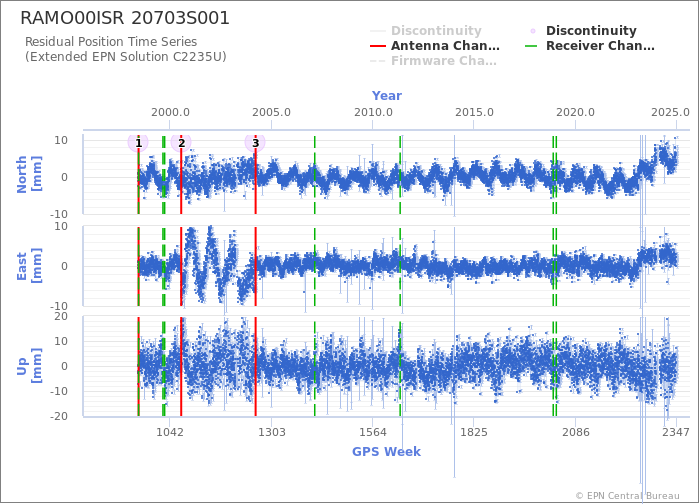
Task: Click the North [mm] axis label
Action: pos(29,174)
